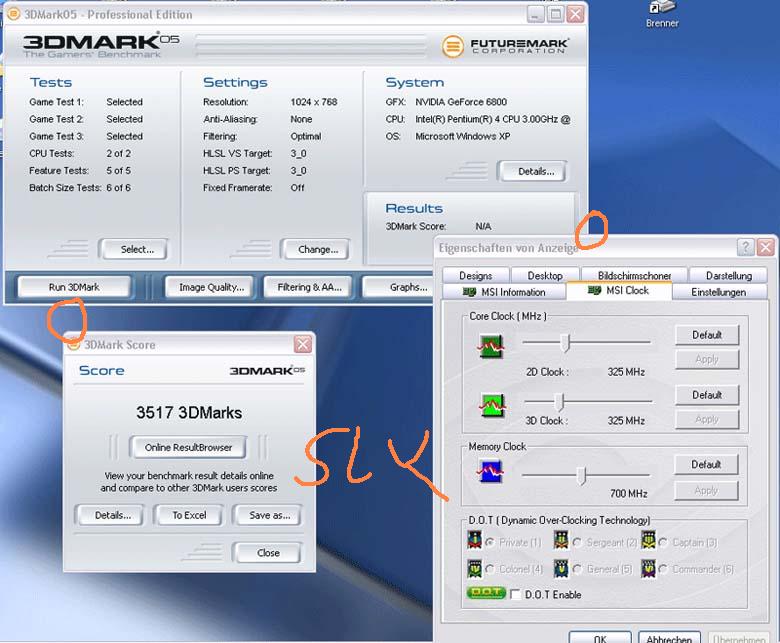Click the Memory Clock slider handle
Viewport: 780px width, 643px height.
581,475
